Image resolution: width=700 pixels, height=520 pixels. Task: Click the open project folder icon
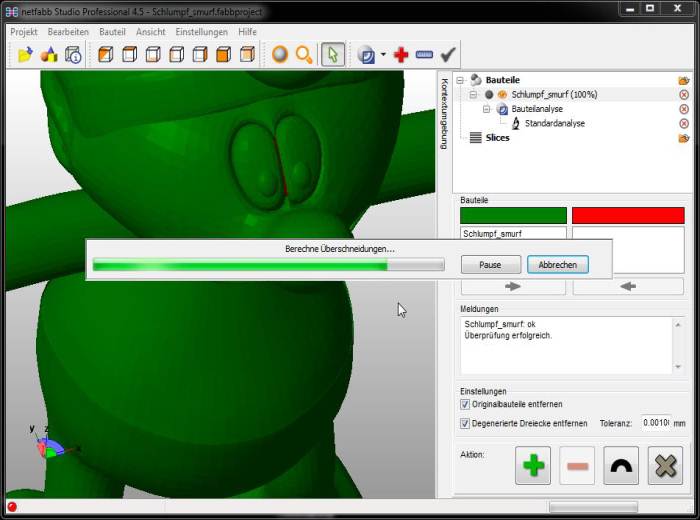tap(25, 55)
